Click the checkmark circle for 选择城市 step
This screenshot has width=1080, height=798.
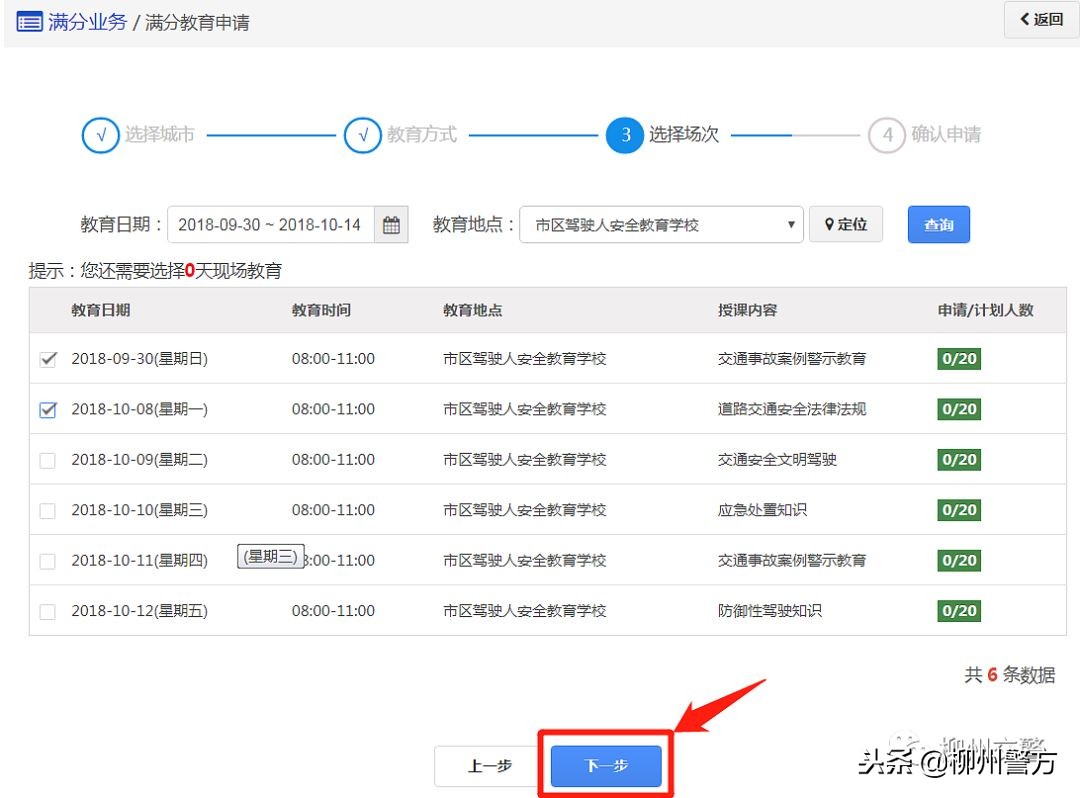[x=100, y=135]
